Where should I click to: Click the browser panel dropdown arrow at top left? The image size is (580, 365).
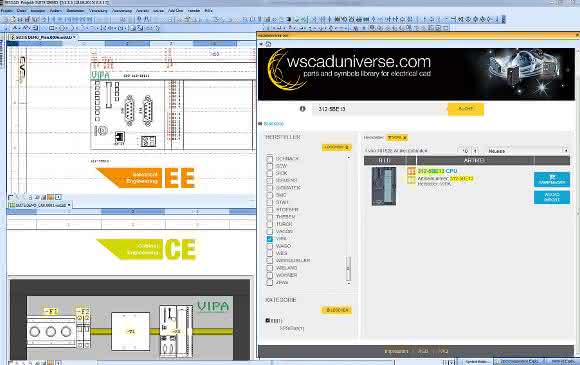(261, 44)
